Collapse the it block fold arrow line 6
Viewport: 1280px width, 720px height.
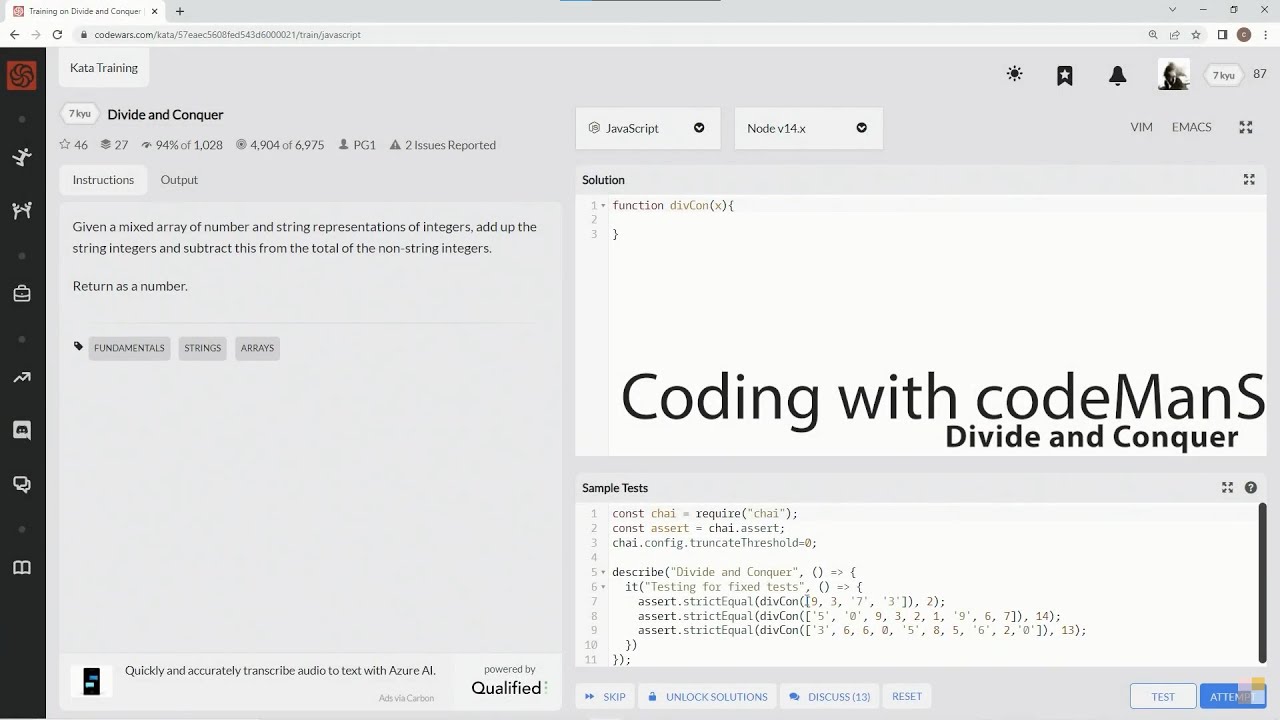click(603, 587)
